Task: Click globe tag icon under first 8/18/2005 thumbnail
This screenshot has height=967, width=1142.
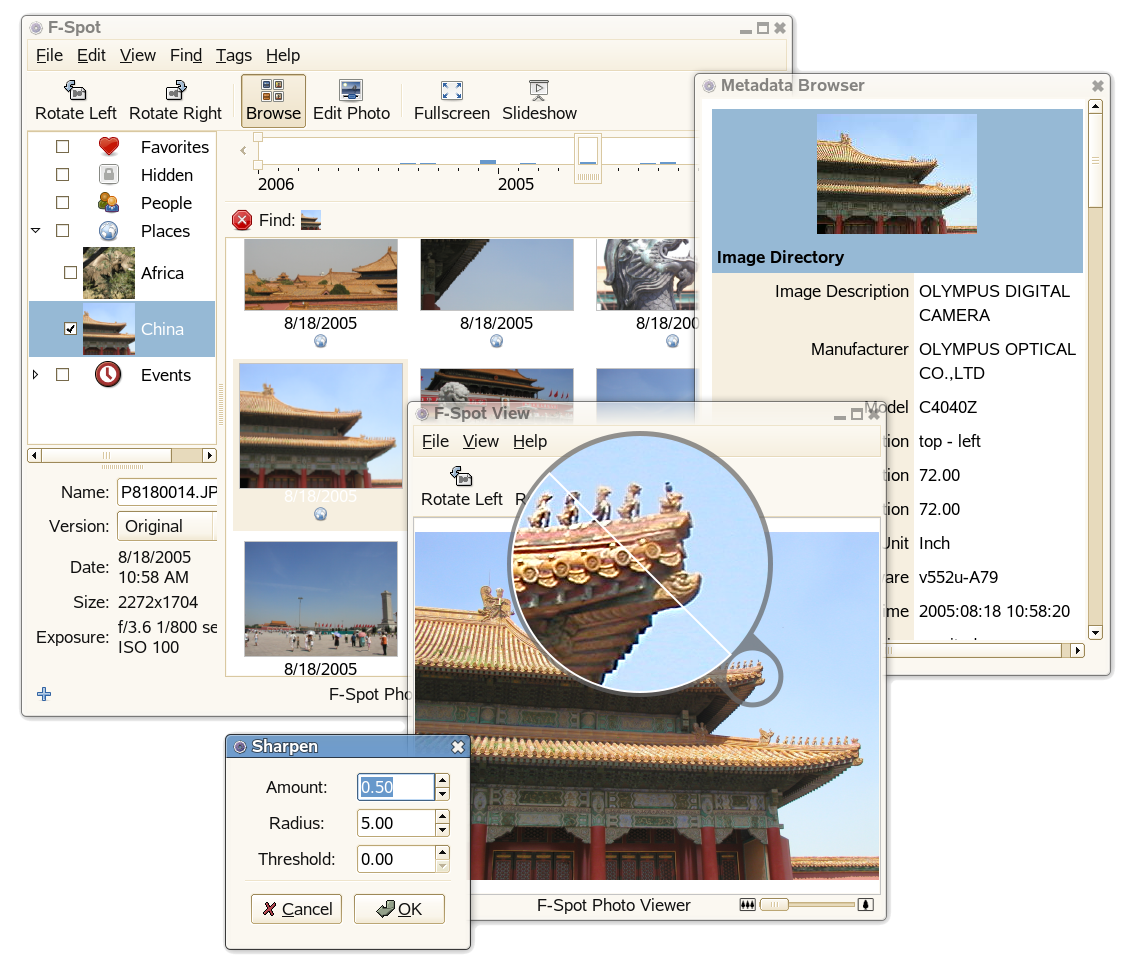Action: [320, 341]
